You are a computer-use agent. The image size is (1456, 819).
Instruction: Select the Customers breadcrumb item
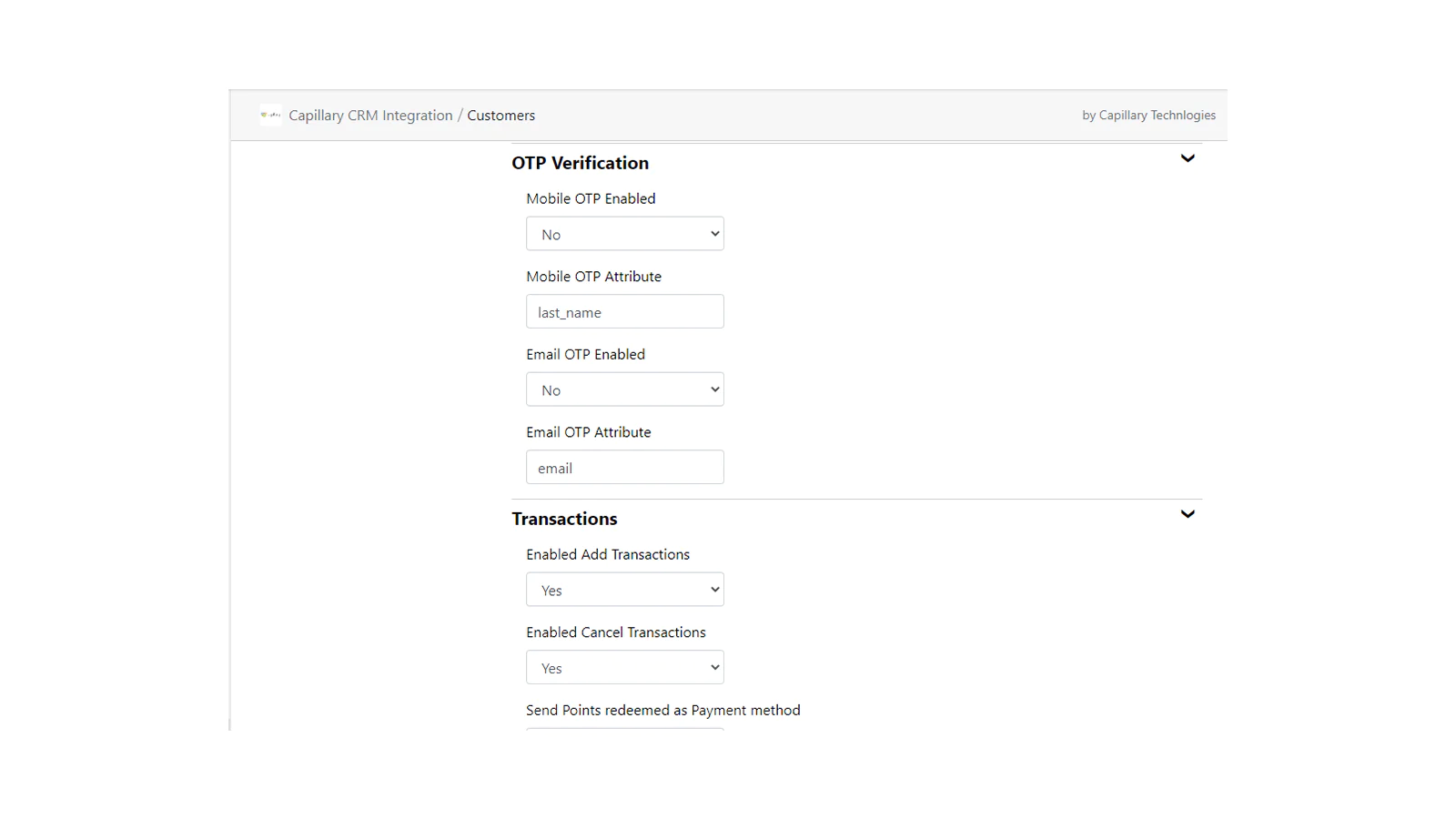500,116
